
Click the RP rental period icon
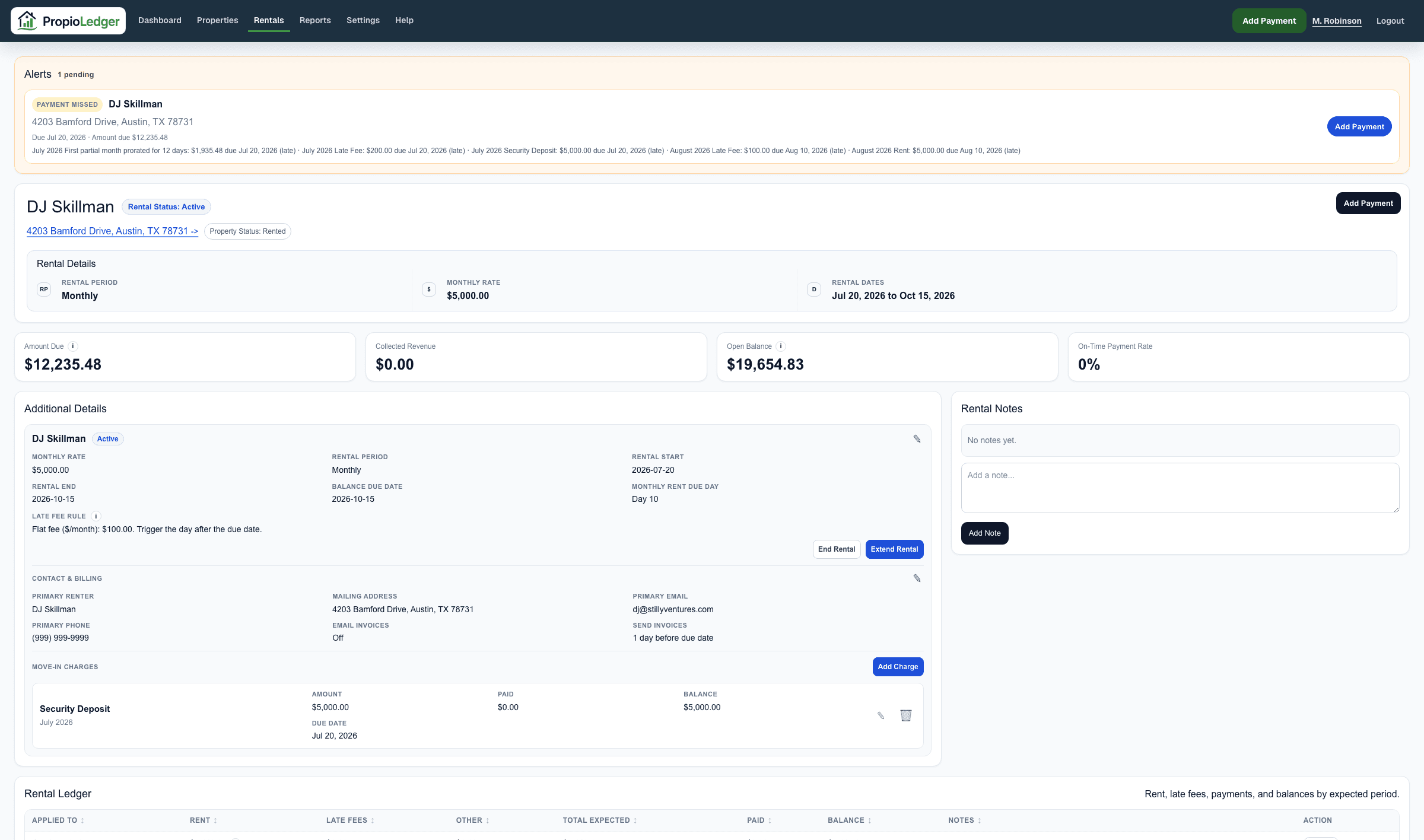tap(44, 289)
